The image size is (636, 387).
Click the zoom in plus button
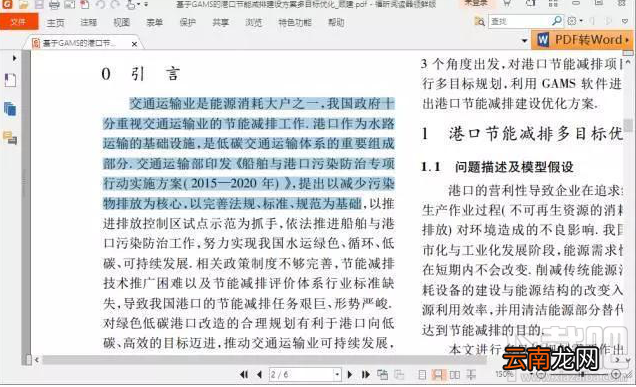(616, 374)
